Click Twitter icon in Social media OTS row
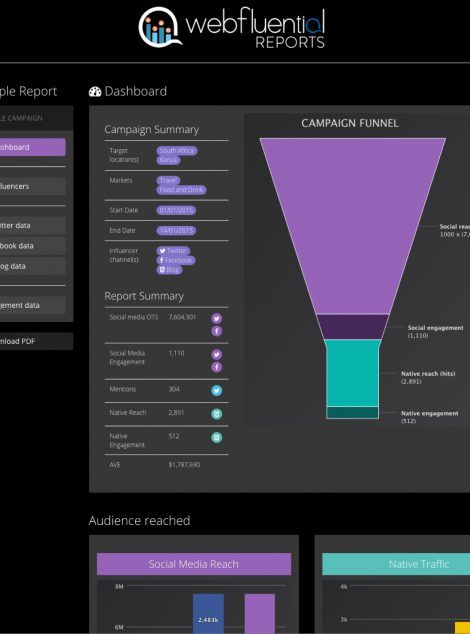 pos(216,319)
